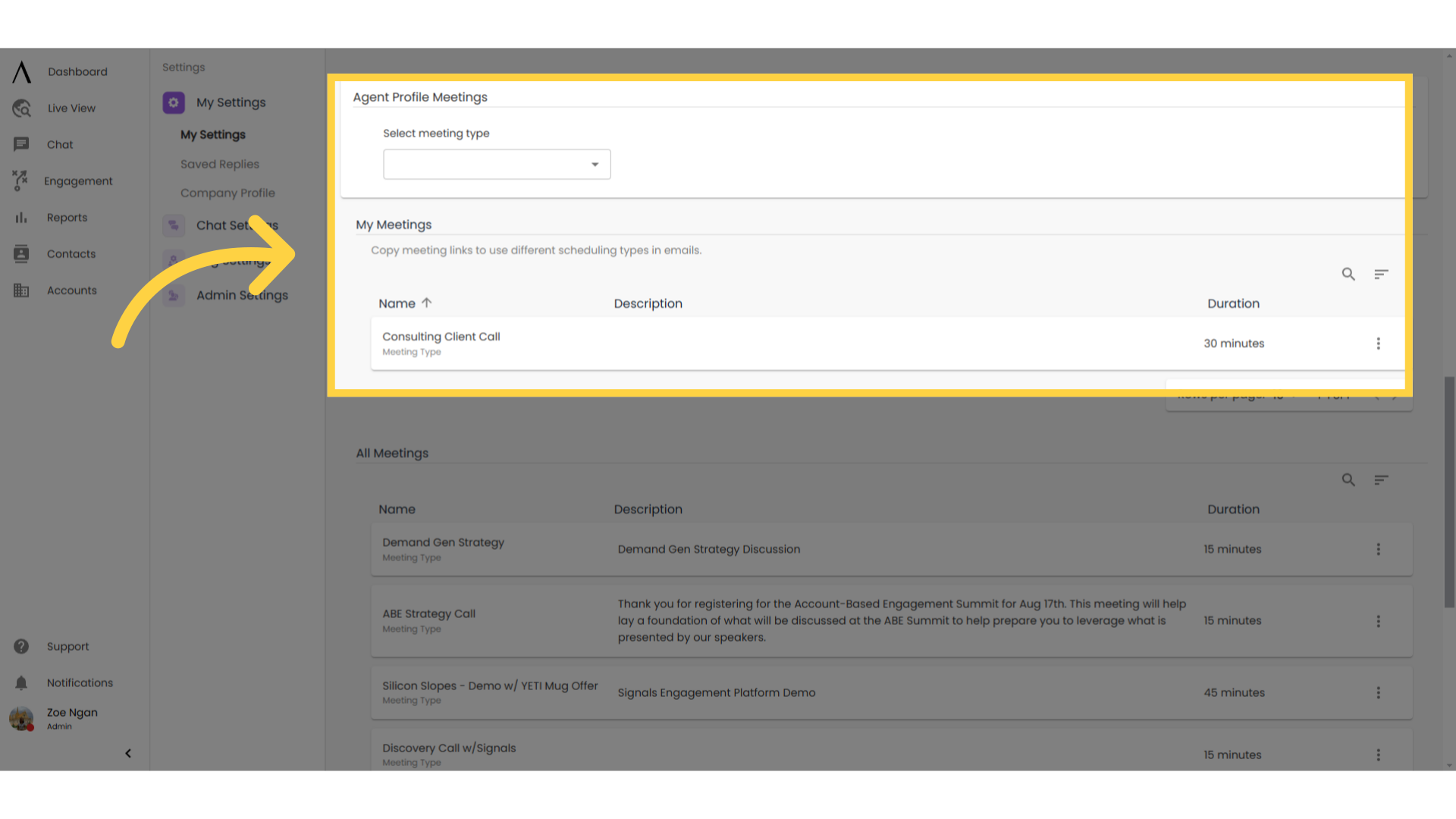The image size is (1456, 819).
Task: Navigate to Chat section
Action: point(59,144)
